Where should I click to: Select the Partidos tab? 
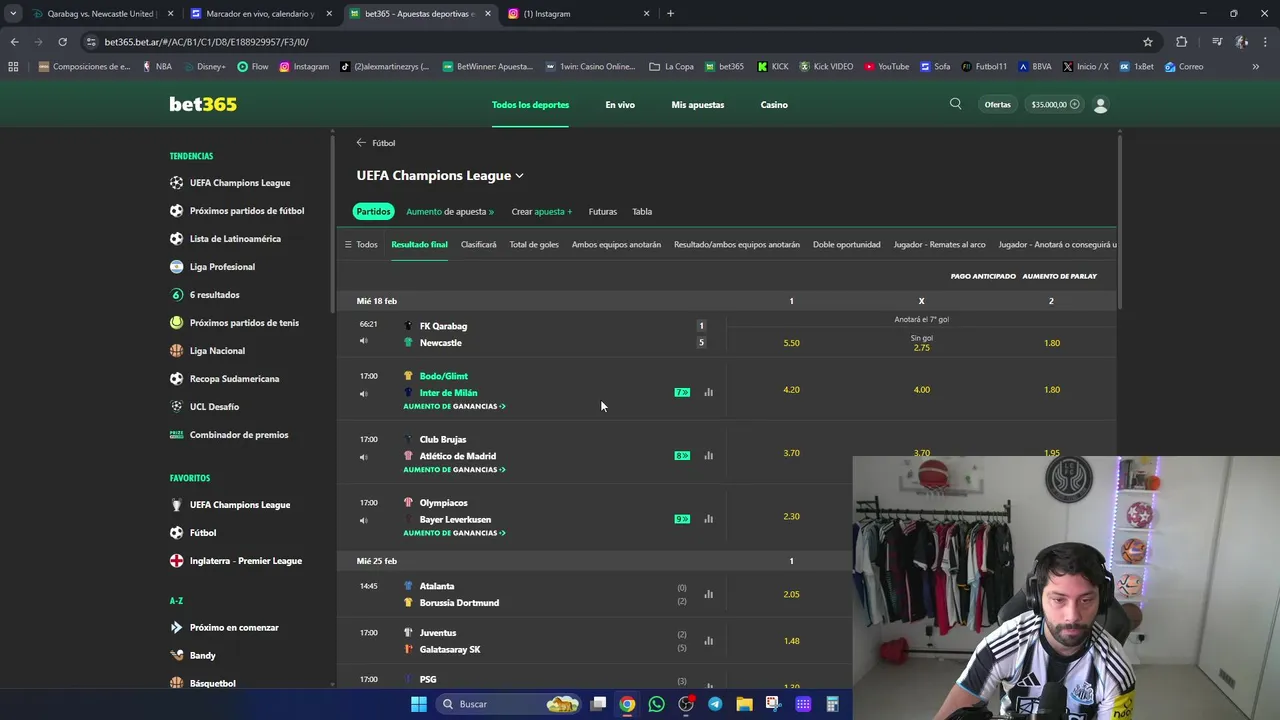pyautogui.click(x=373, y=212)
